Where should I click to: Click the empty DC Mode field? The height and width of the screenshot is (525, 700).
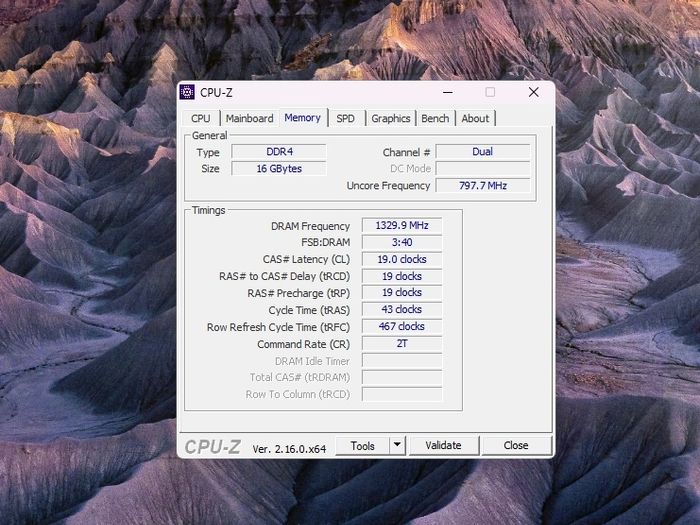coord(483,169)
